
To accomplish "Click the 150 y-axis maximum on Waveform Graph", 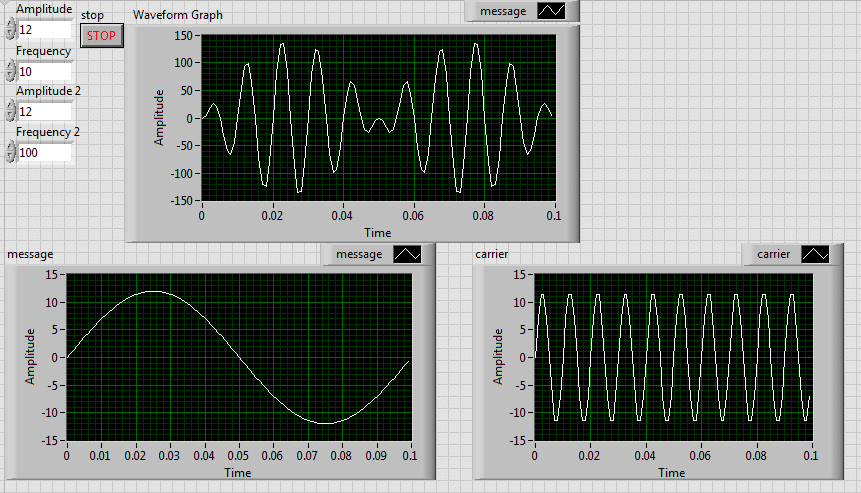I will [182, 36].
